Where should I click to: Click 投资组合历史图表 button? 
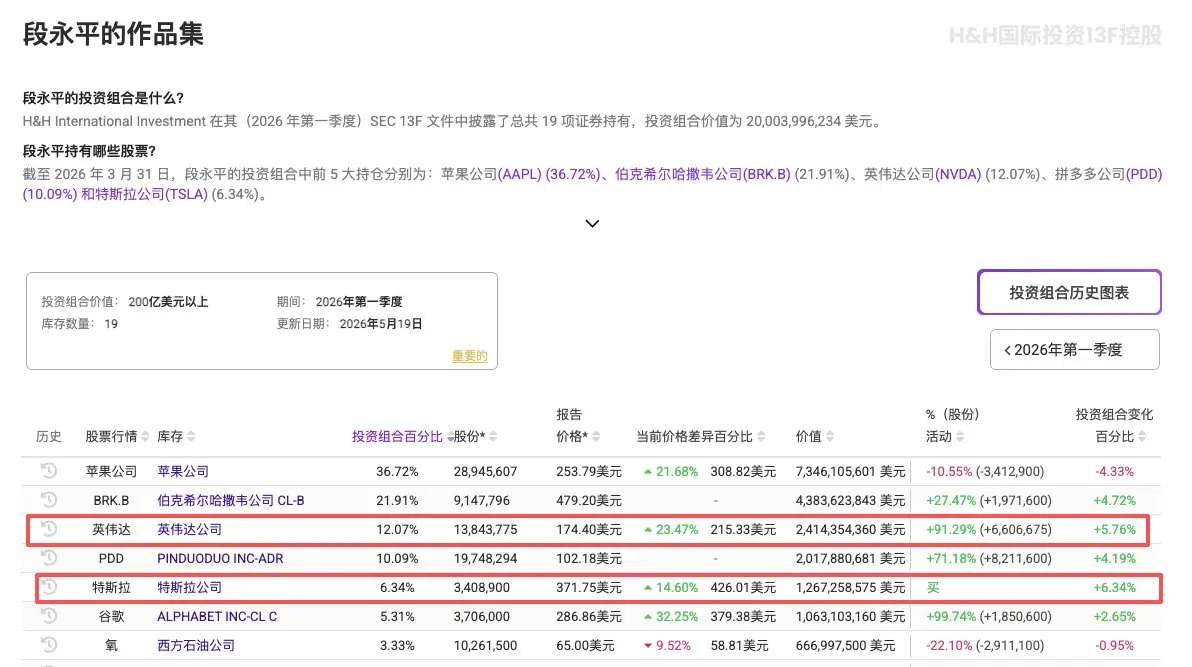pyautogui.click(x=1069, y=292)
